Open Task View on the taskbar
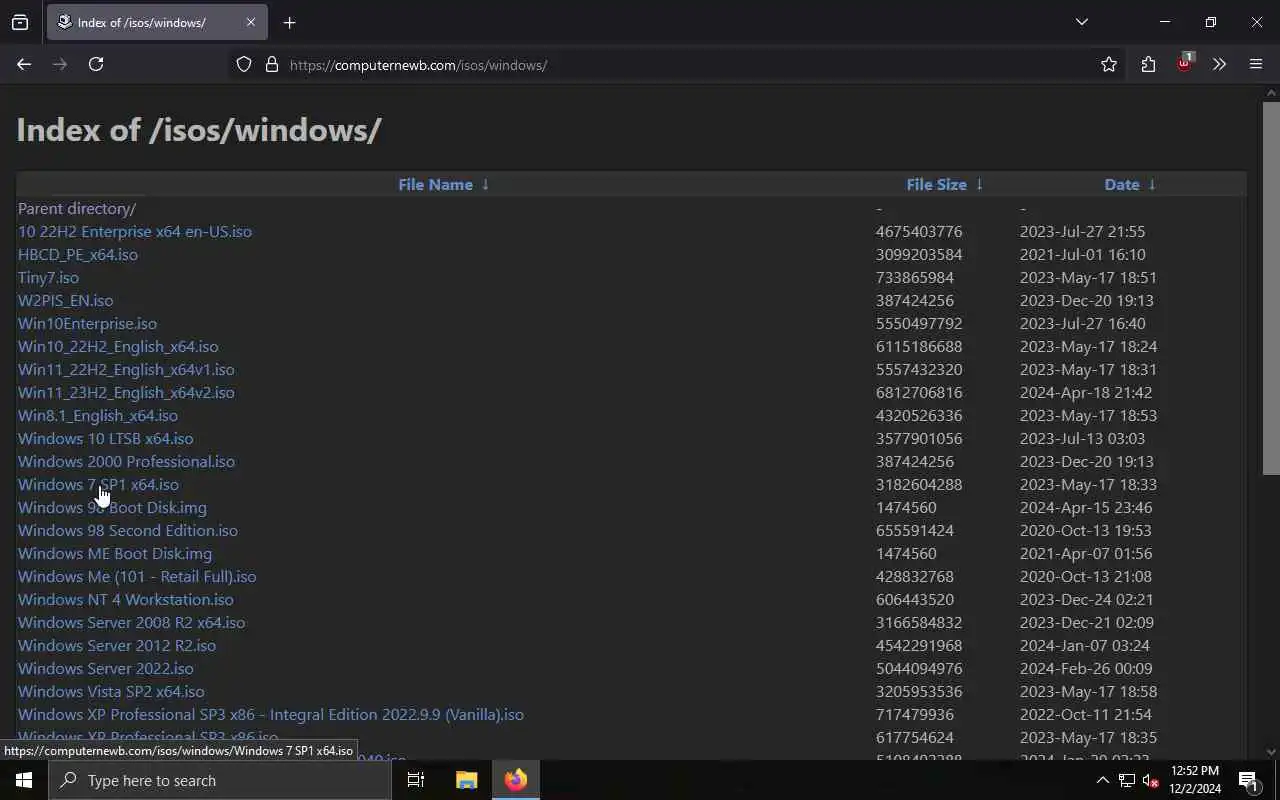This screenshot has width=1280, height=800. (416, 780)
